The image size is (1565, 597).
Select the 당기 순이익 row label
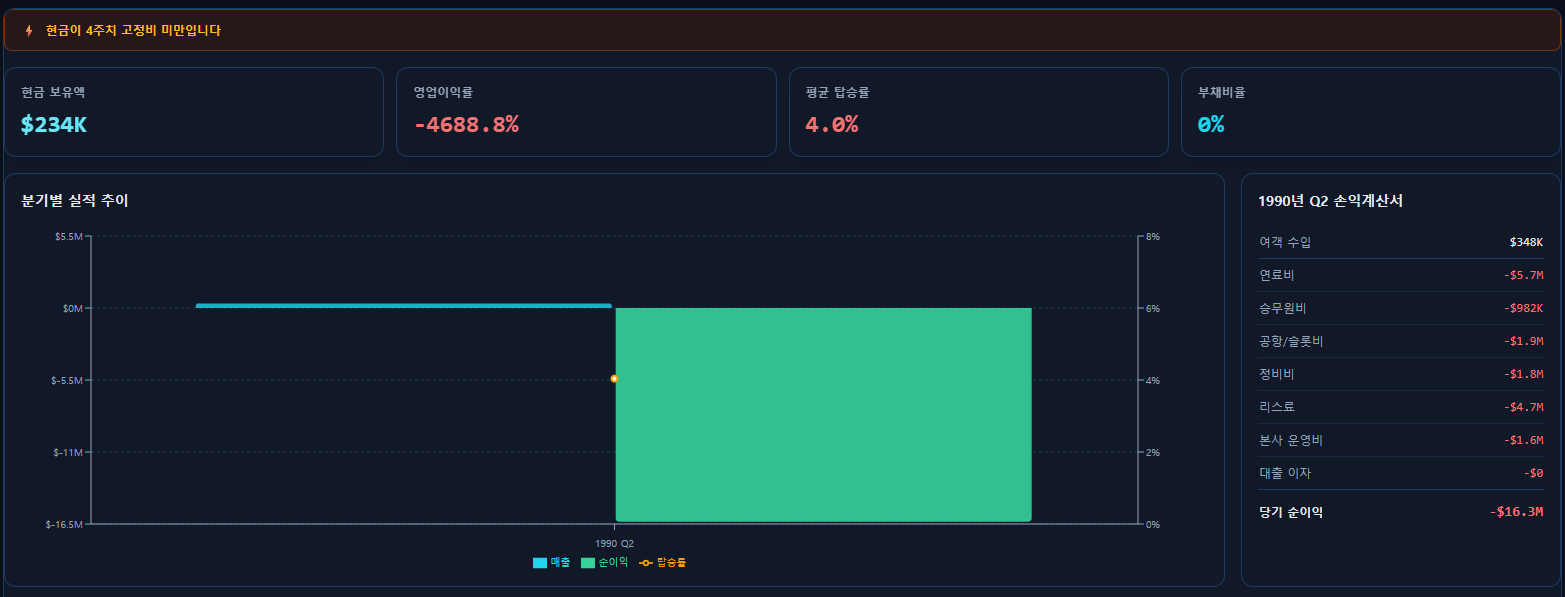coord(1291,512)
